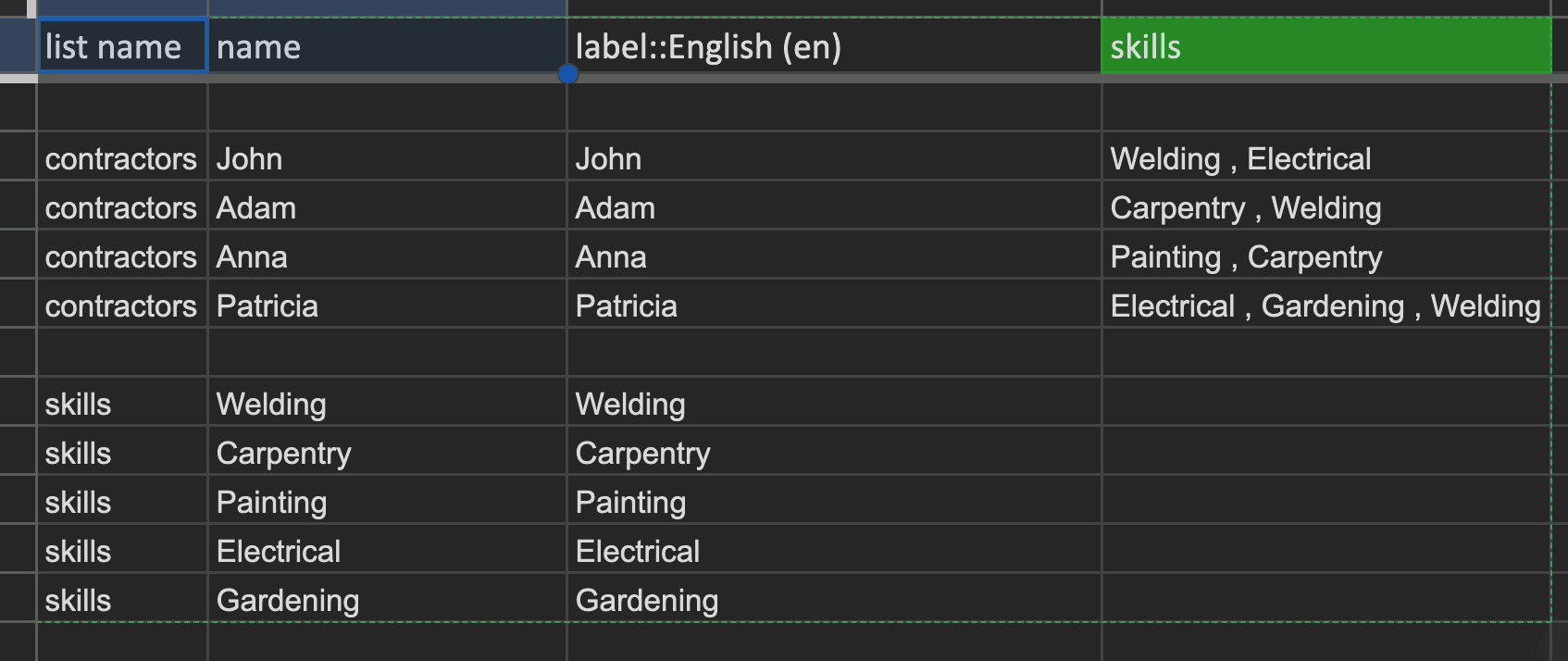Click the 'Anna' cell in label column
1568x661 pixels.
click(834, 255)
